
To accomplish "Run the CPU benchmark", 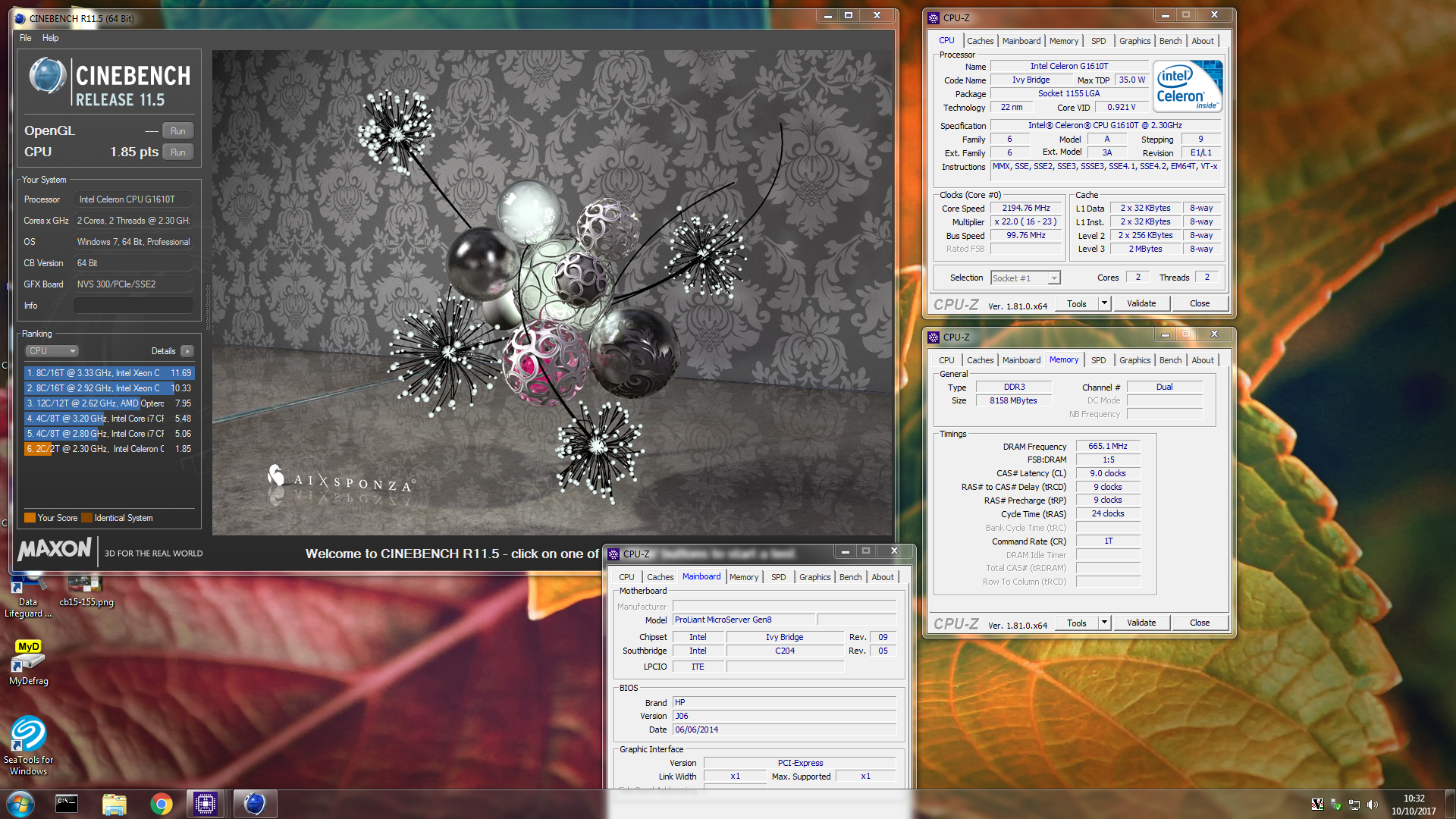I will pos(178,152).
